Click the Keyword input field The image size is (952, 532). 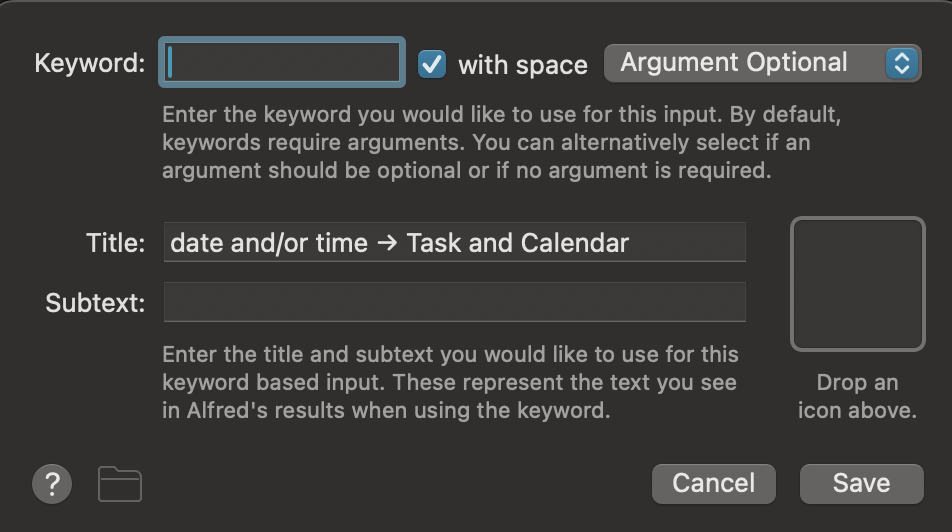click(285, 63)
